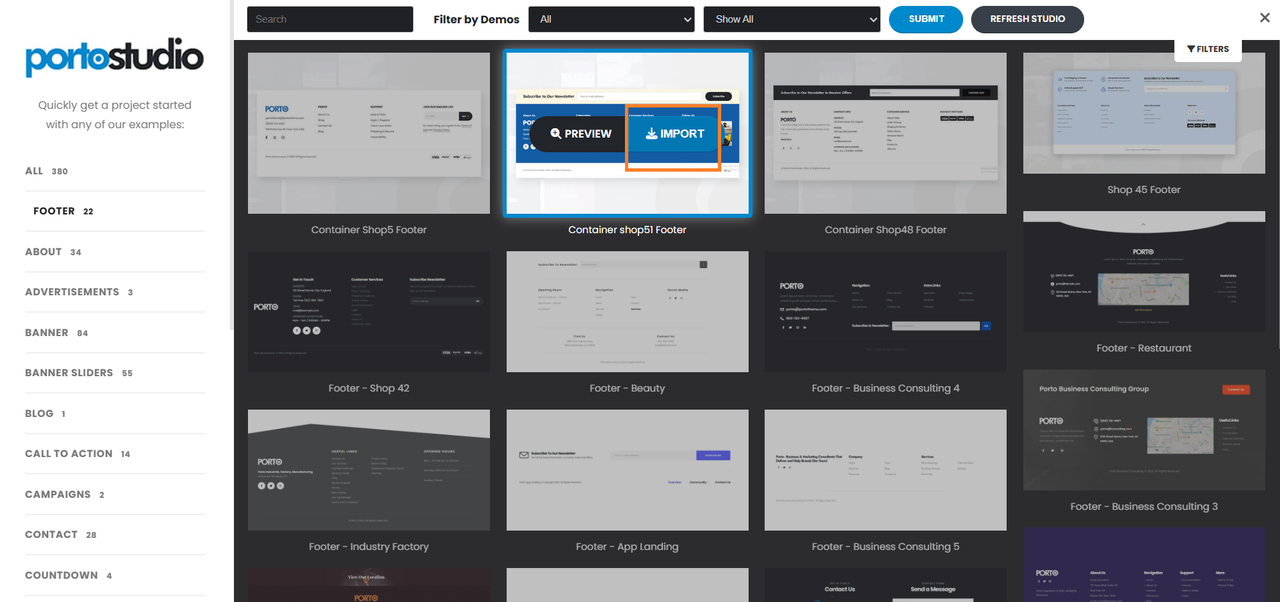Click the 'Footer - Business Consulting 3' caption

point(1144,507)
